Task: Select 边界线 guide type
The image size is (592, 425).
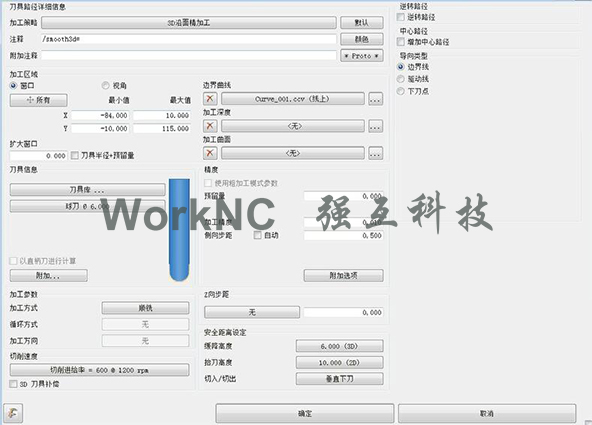Action: [401, 67]
